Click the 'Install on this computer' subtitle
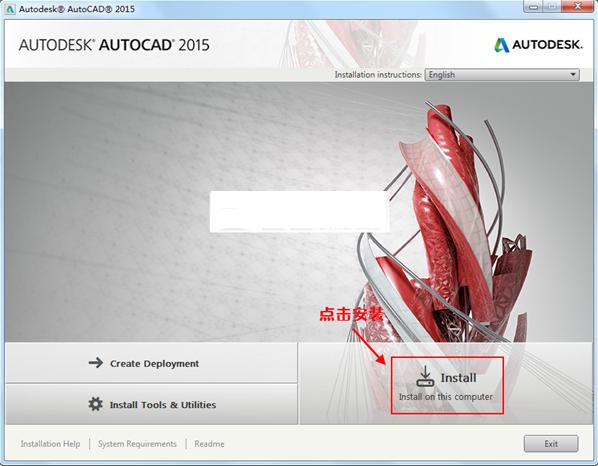Screen dimensions: 598x466 point(446,397)
